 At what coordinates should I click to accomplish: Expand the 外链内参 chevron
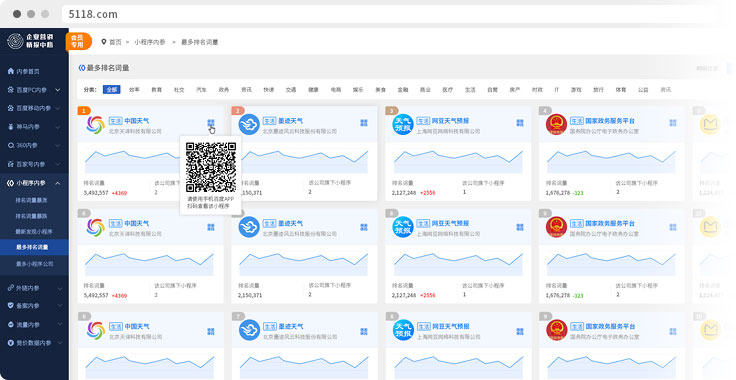pyautogui.click(x=60, y=288)
